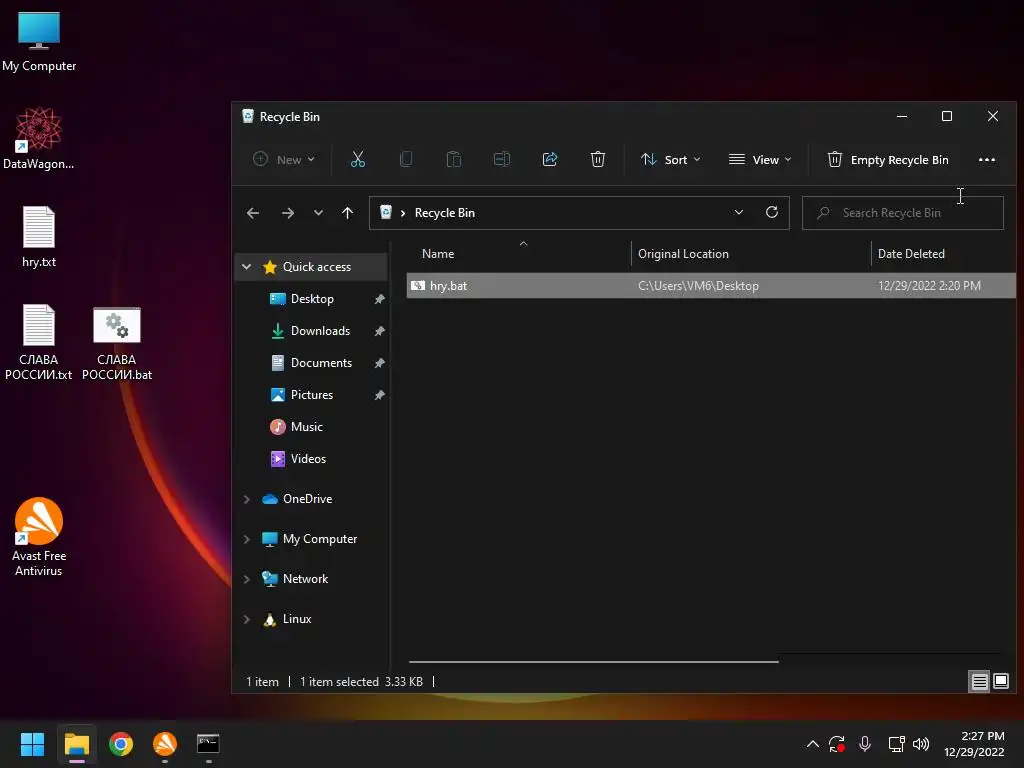1024x768 pixels.
Task: Open the Windows Start menu
Action: (32, 744)
